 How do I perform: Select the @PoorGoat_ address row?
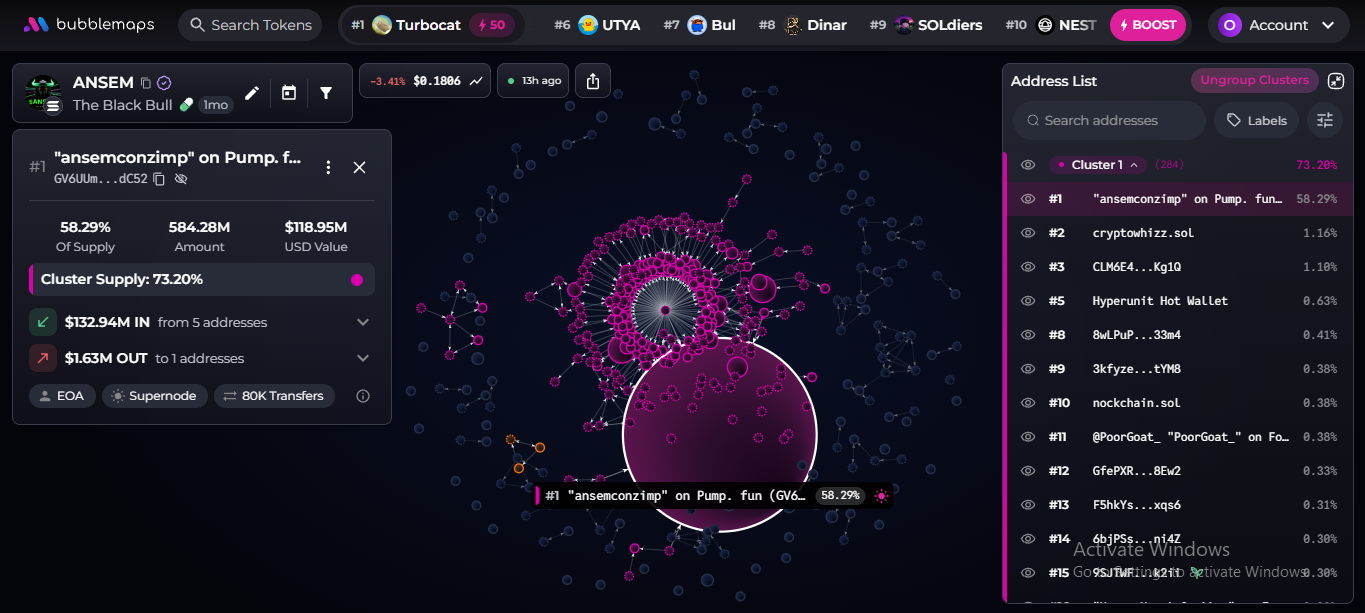click(1178, 437)
